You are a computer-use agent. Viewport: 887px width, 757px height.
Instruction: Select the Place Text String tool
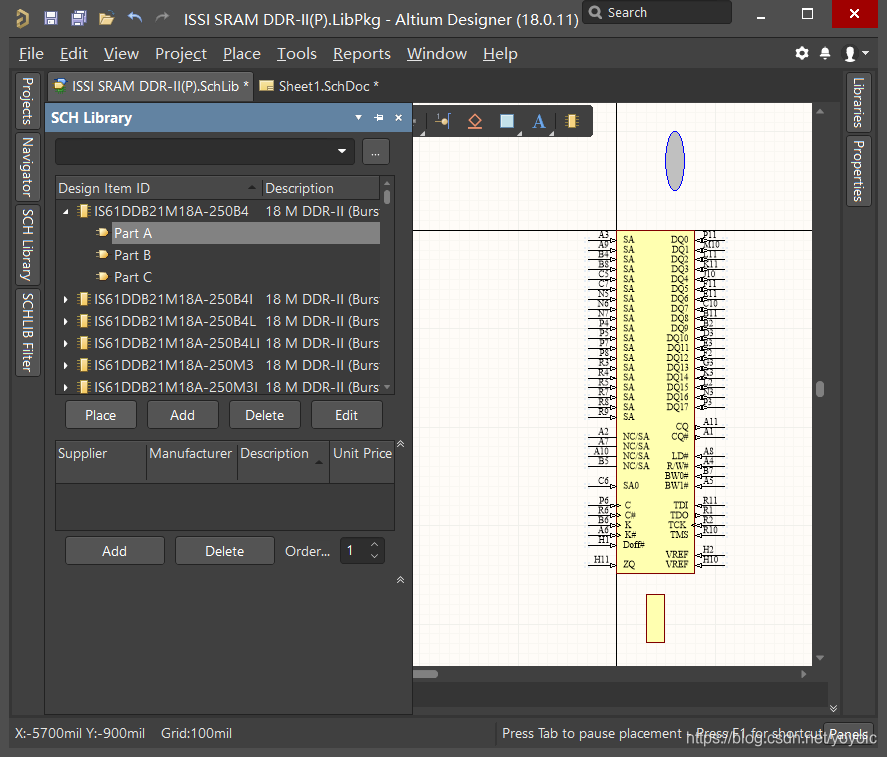pyautogui.click(x=539, y=121)
